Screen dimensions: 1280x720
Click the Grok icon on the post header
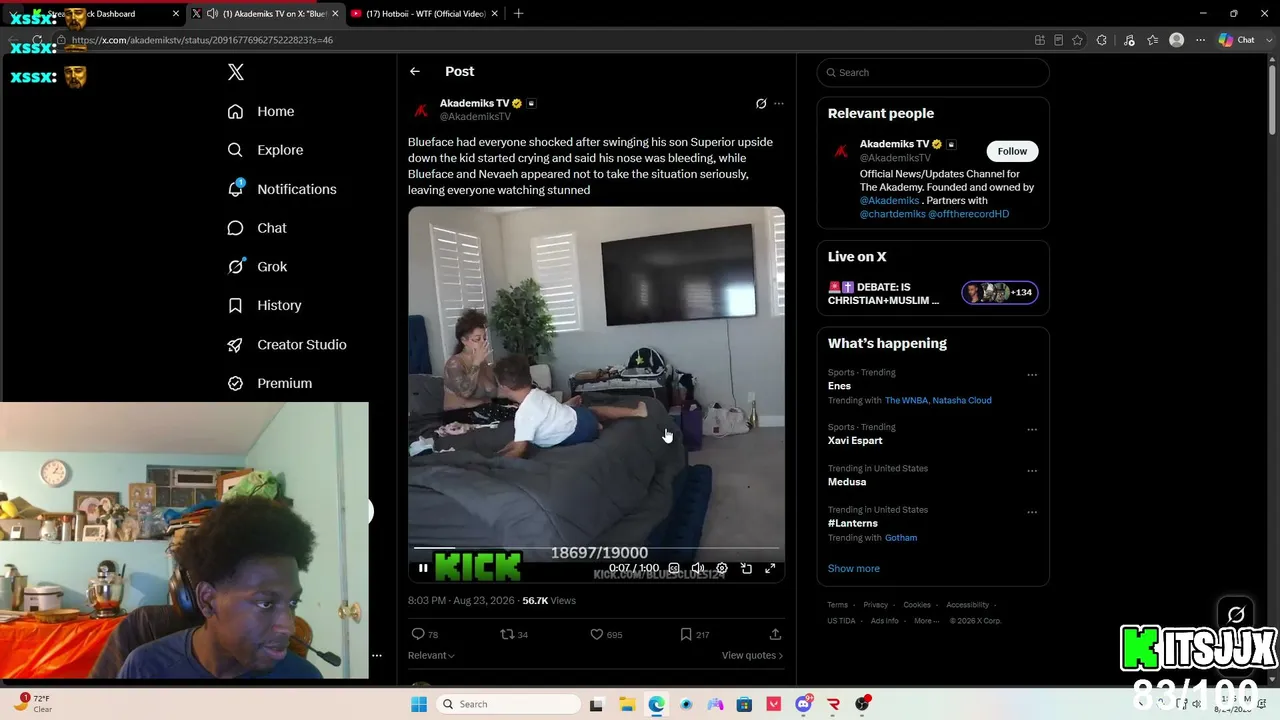(761, 103)
